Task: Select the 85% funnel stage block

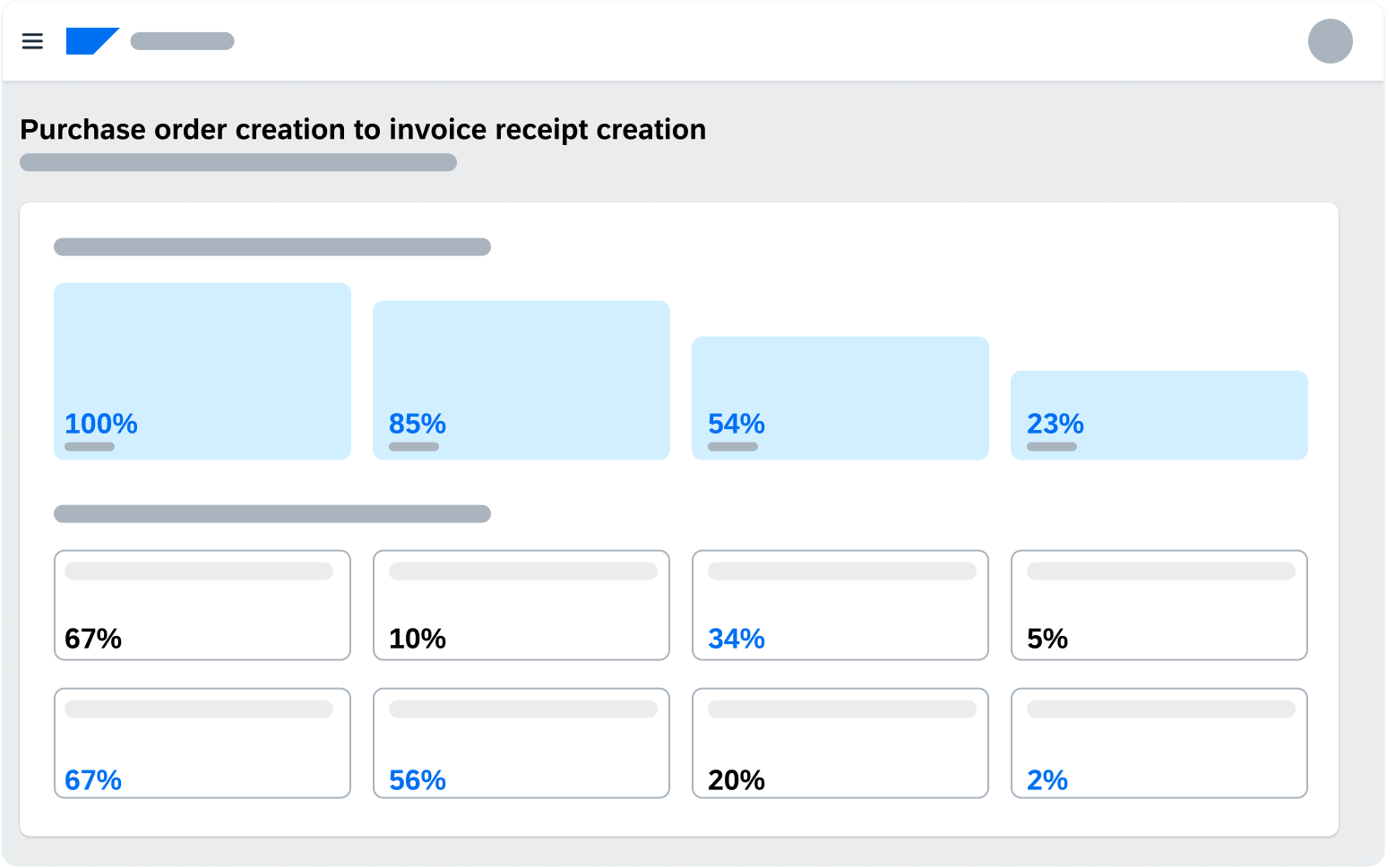Action: [x=521, y=381]
